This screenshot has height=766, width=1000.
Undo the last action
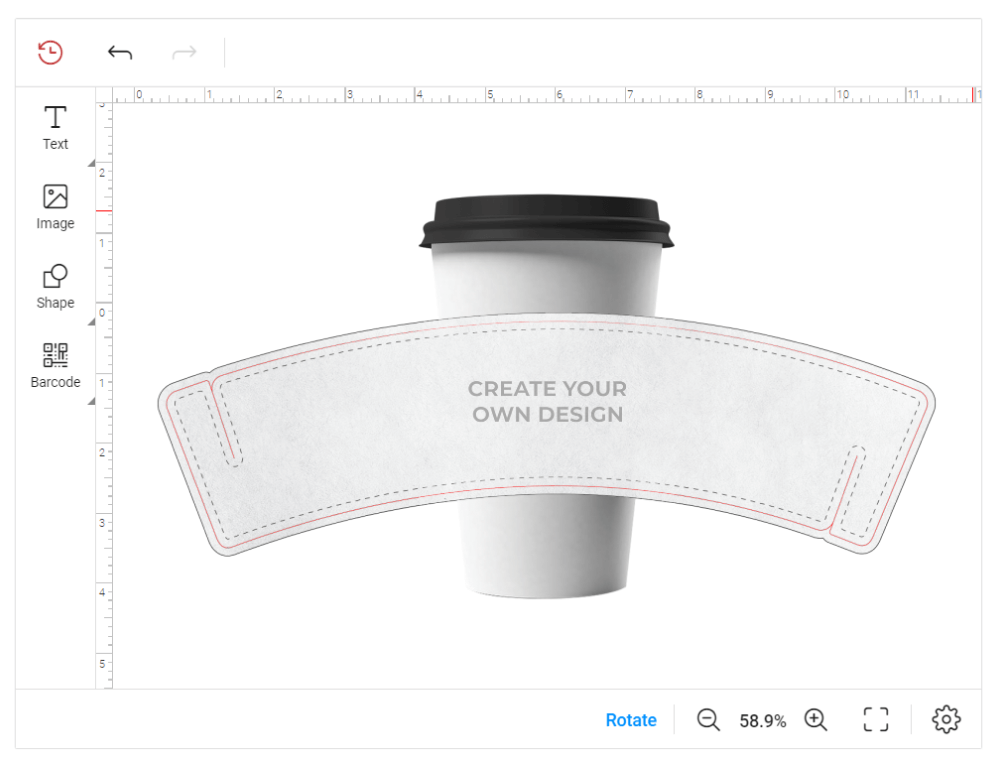pyautogui.click(x=119, y=52)
